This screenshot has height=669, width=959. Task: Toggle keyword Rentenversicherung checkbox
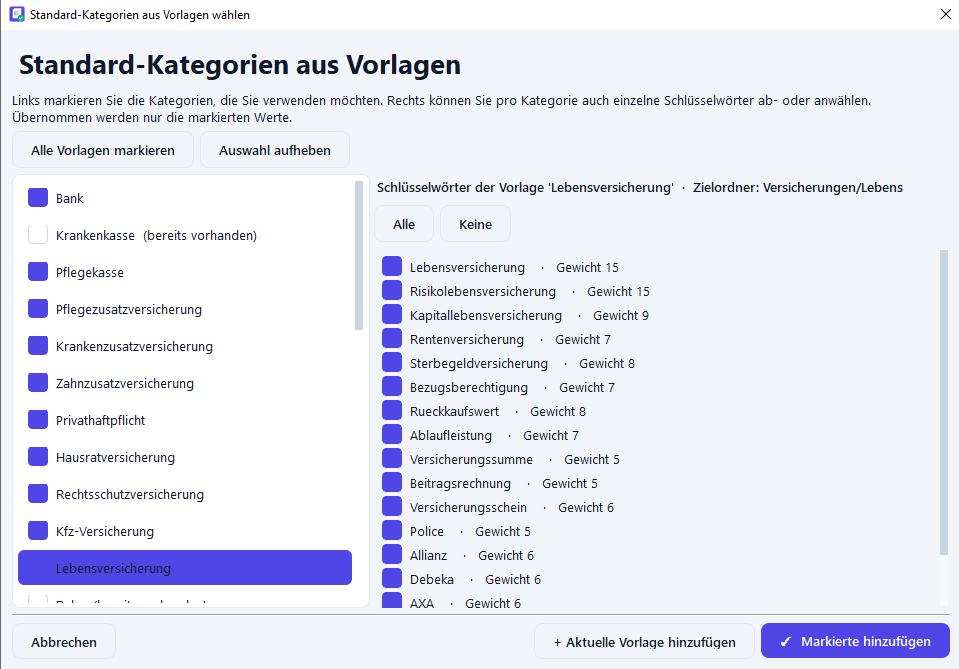[x=392, y=338]
